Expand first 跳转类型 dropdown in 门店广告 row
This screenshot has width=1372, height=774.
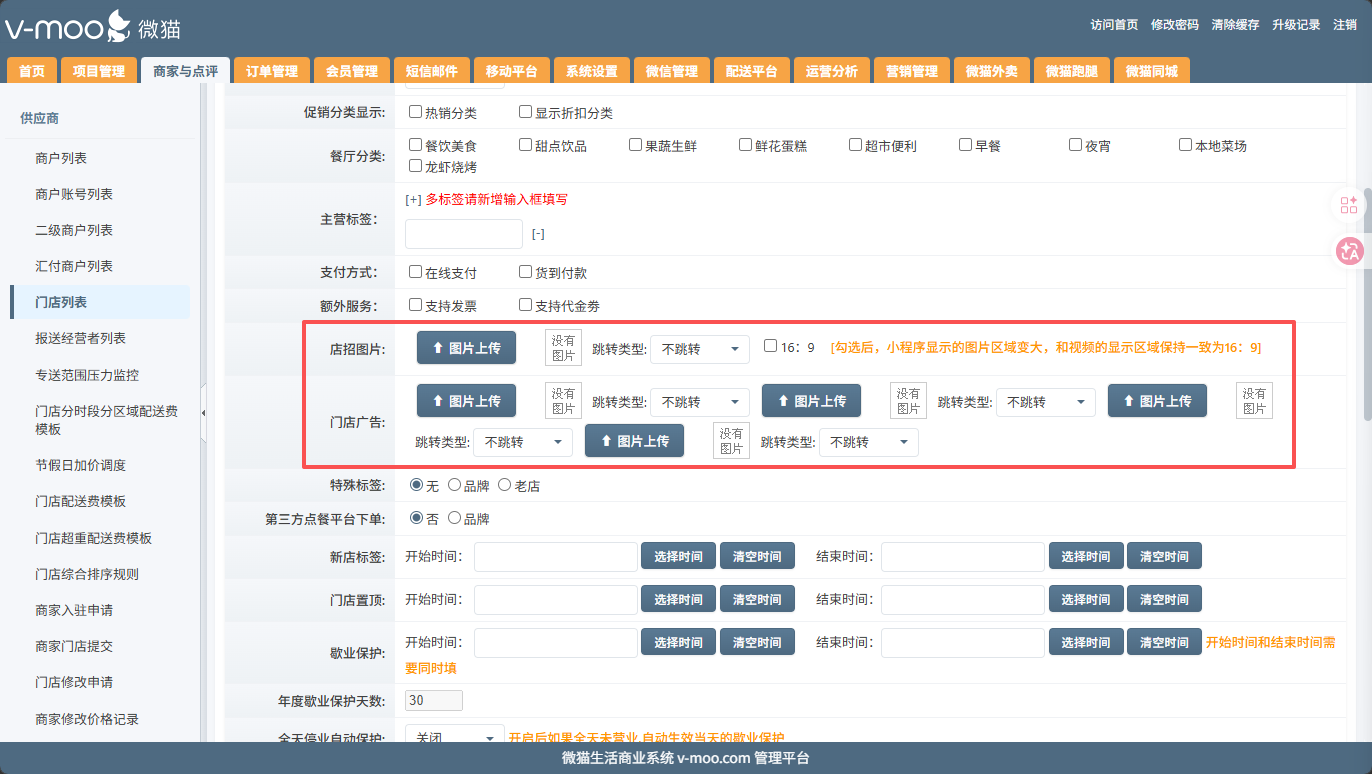point(699,402)
